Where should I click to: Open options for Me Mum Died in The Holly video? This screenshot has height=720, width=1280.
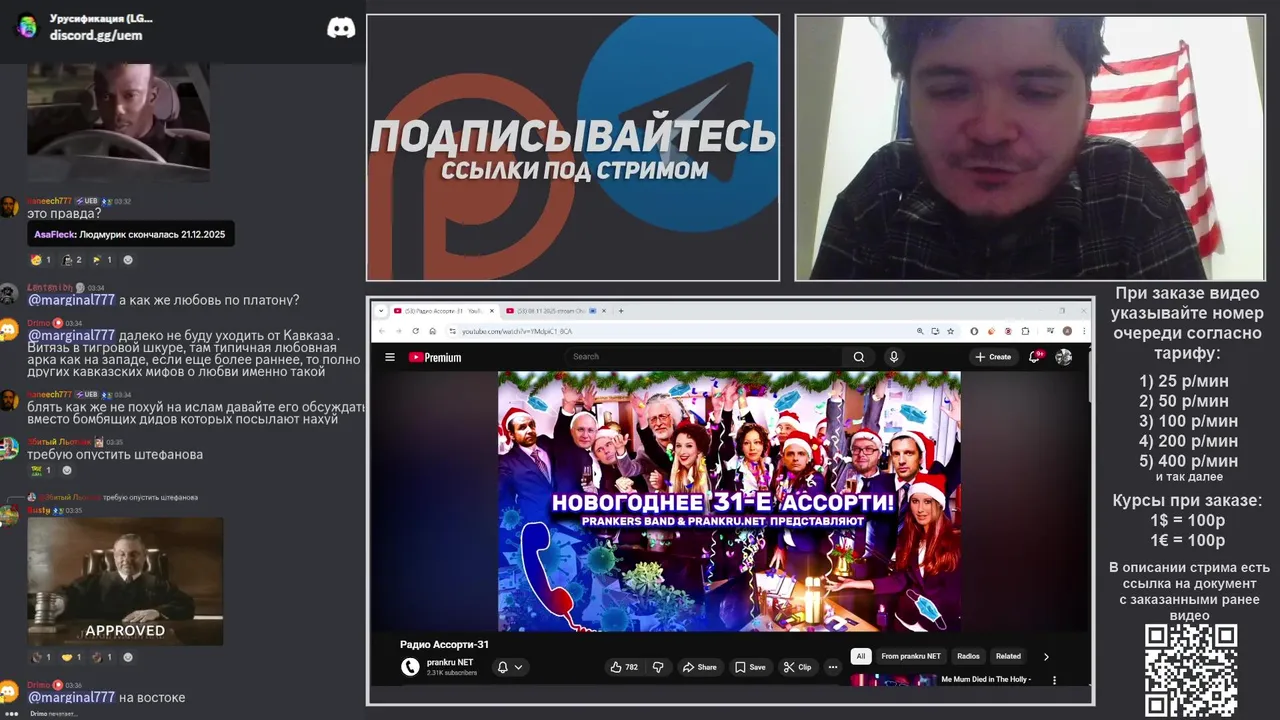[x=1055, y=680]
